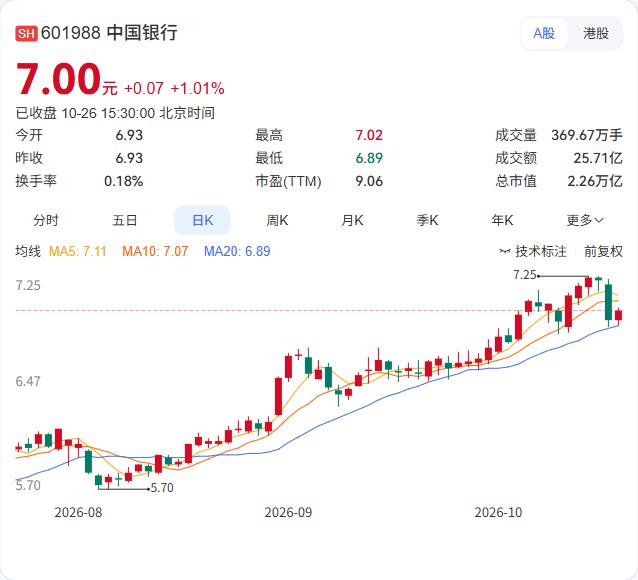The image size is (638, 580).
Task: Click the 2026-10 date axis label
Action: (498, 512)
